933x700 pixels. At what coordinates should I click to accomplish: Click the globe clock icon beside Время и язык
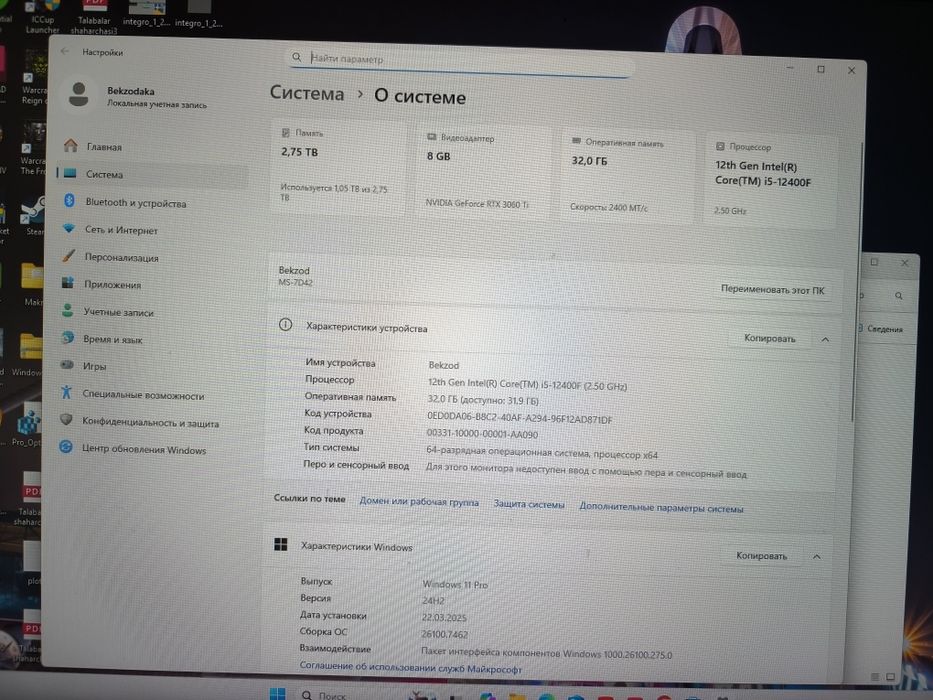coord(68,338)
